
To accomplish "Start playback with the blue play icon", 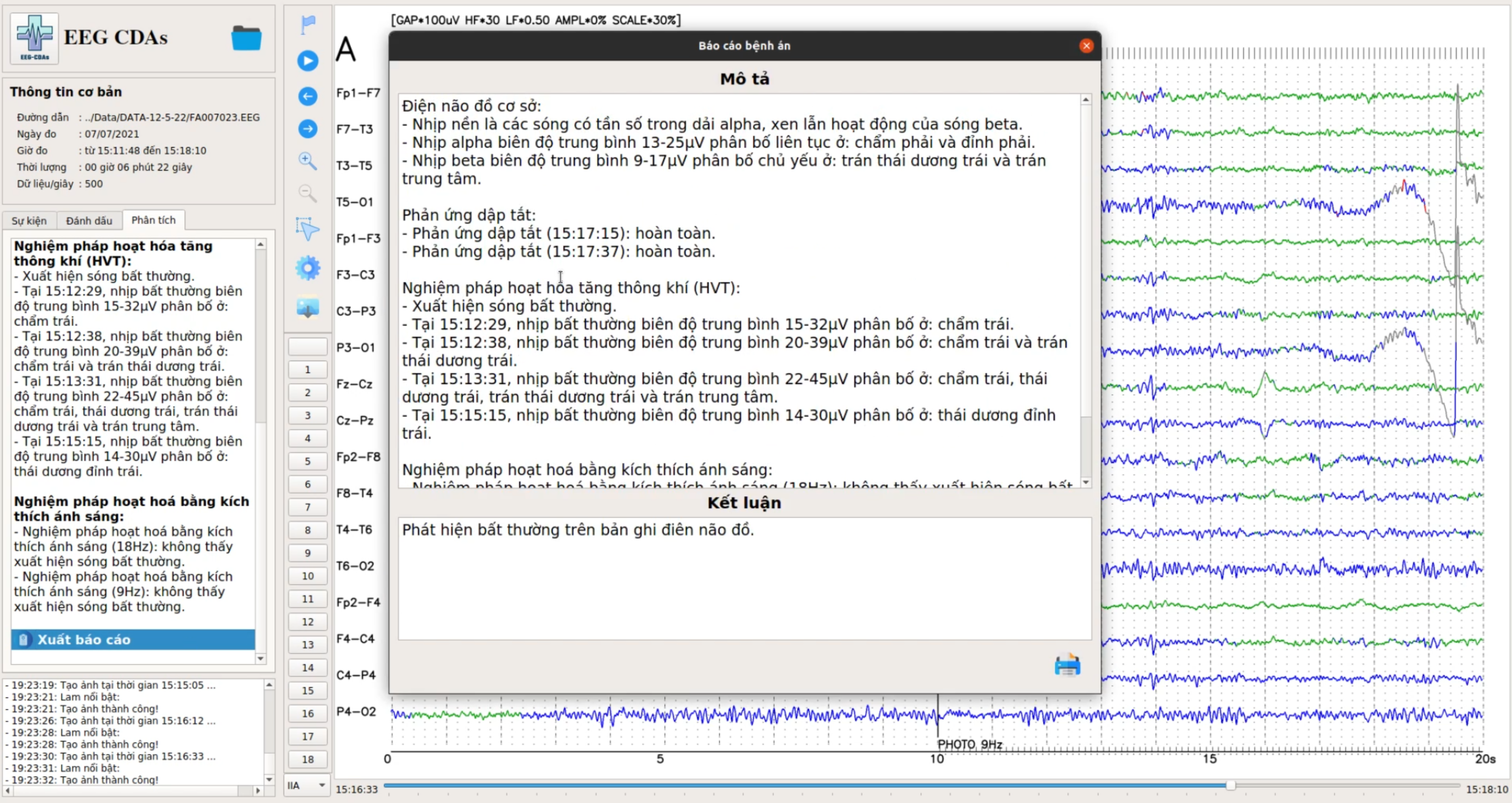I will [307, 61].
